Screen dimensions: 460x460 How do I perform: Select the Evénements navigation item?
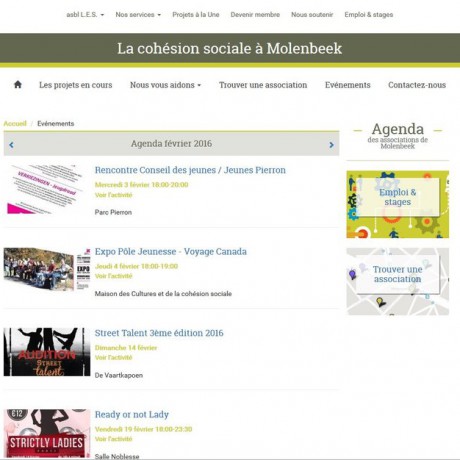coord(348,85)
